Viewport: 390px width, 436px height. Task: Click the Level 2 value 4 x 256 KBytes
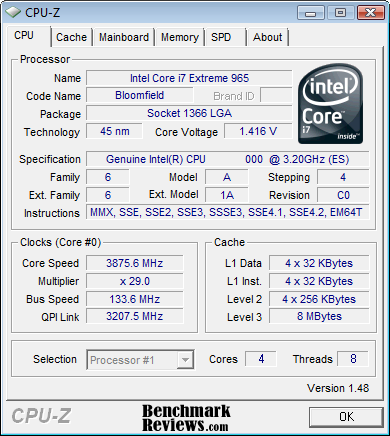pyautogui.click(x=319, y=299)
